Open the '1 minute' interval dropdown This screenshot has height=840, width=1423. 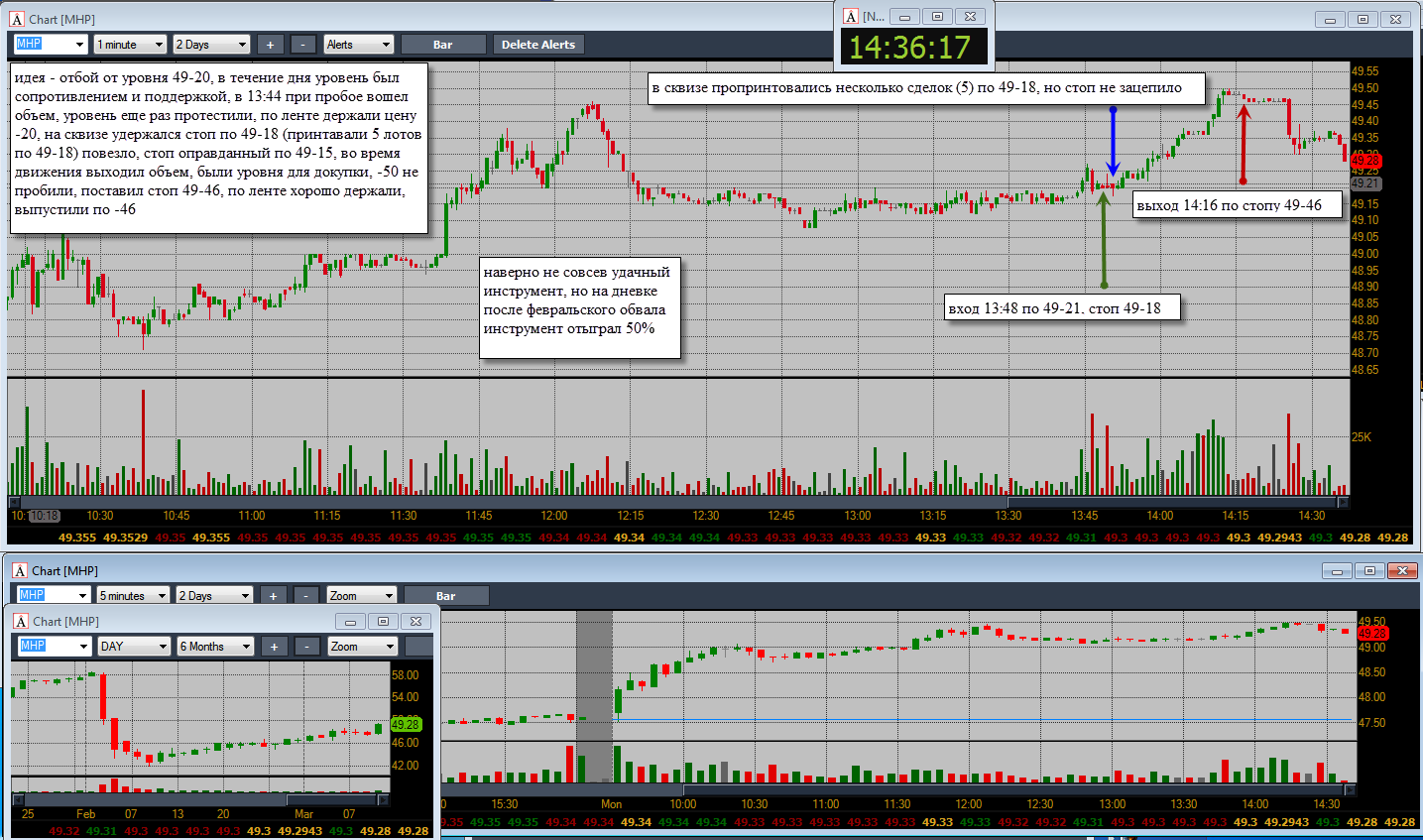tap(130, 45)
